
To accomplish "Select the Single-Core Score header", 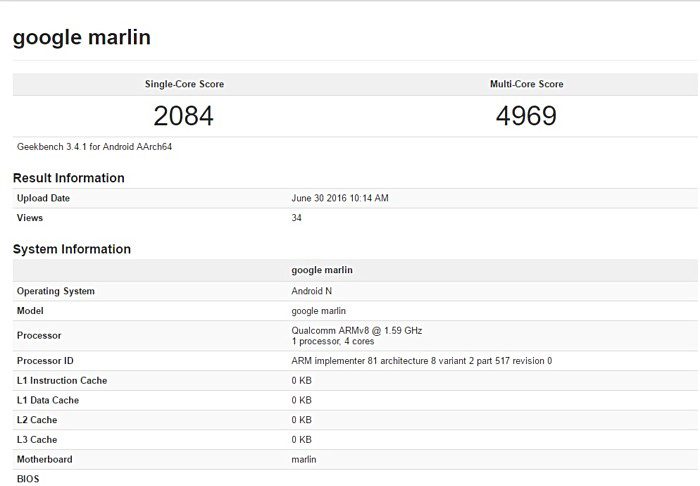I will tap(185, 84).
